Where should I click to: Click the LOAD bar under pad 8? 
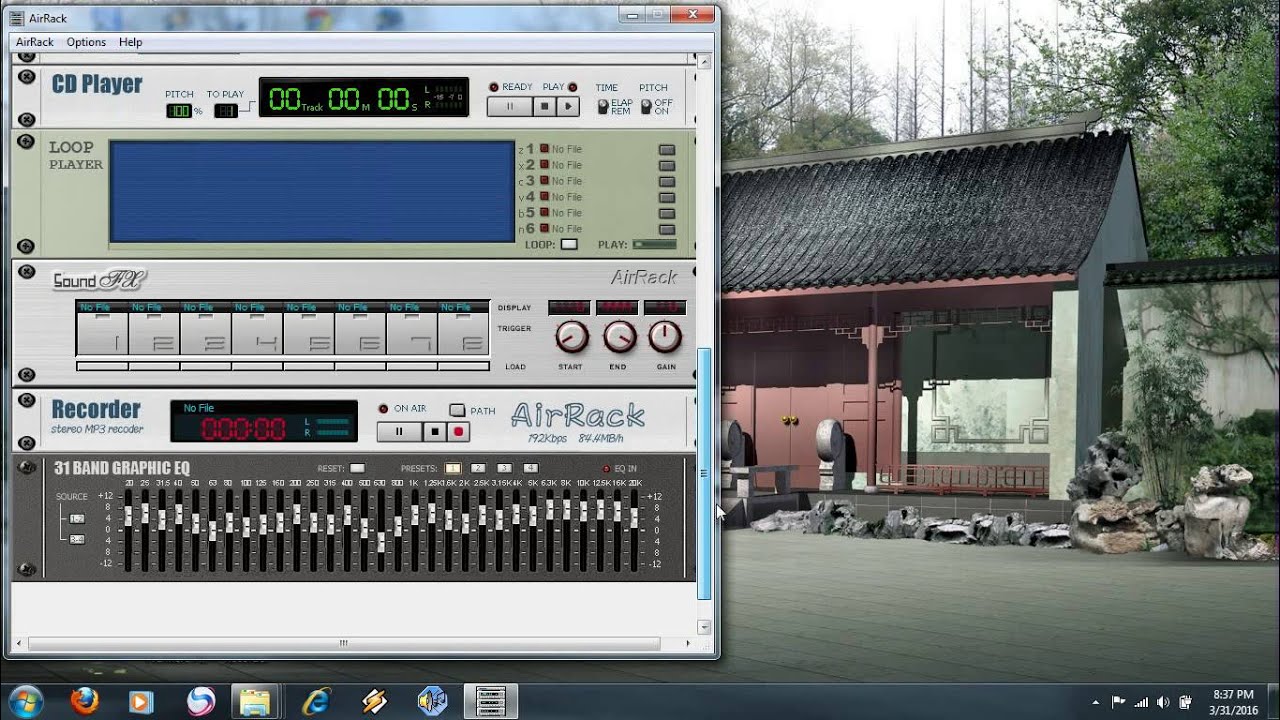(x=463, y=366)
